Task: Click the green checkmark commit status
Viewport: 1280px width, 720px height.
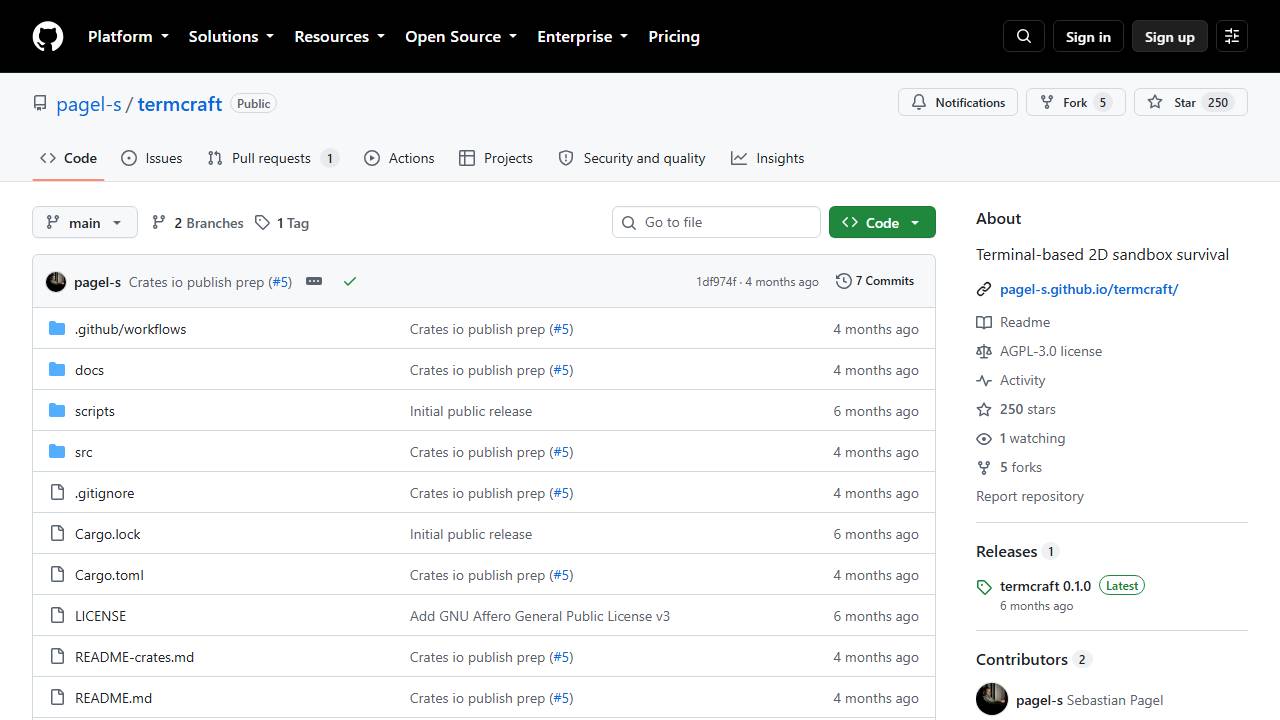Action: 350,281
